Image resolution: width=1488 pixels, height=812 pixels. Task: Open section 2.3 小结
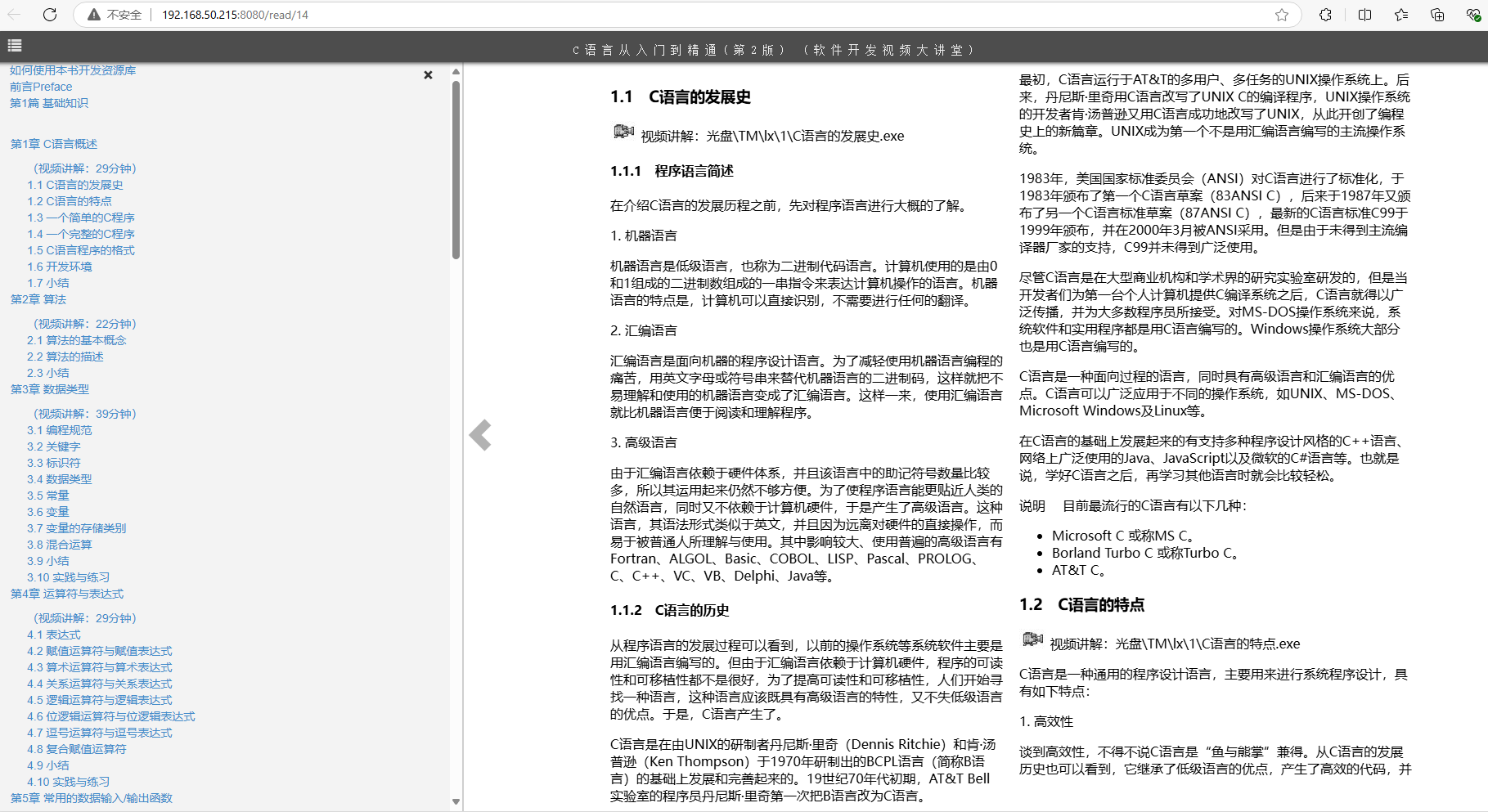tap(48, 373)
